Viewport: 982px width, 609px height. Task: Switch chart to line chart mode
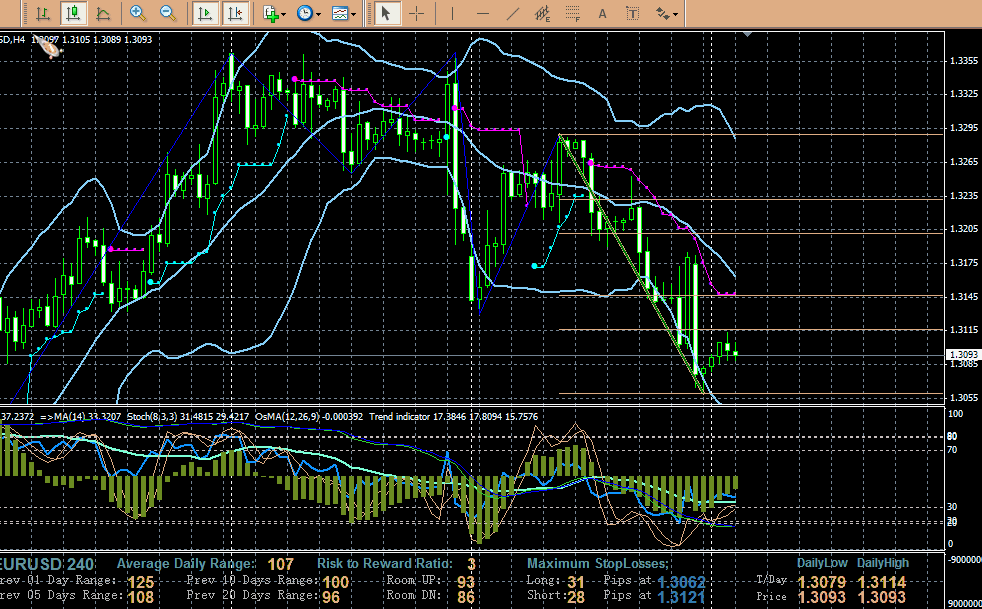click(x=103, y=14)
